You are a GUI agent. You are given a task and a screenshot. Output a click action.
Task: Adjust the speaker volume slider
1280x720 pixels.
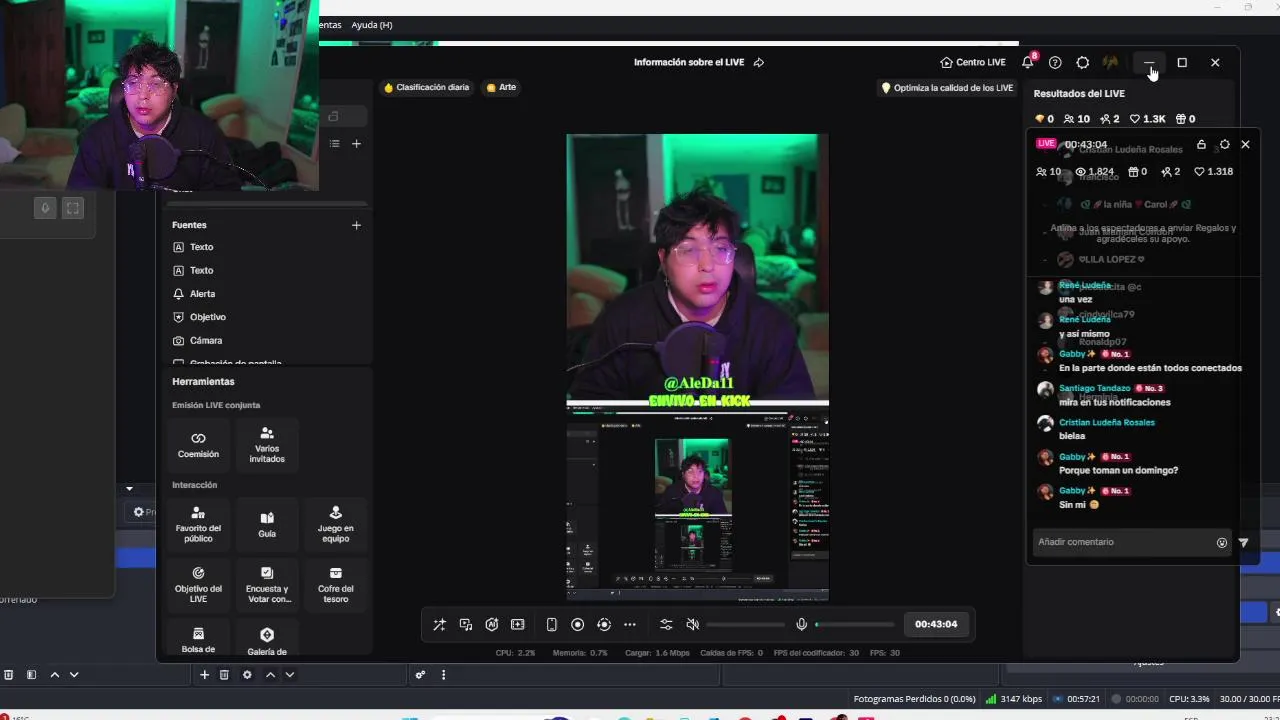(745, 624)
